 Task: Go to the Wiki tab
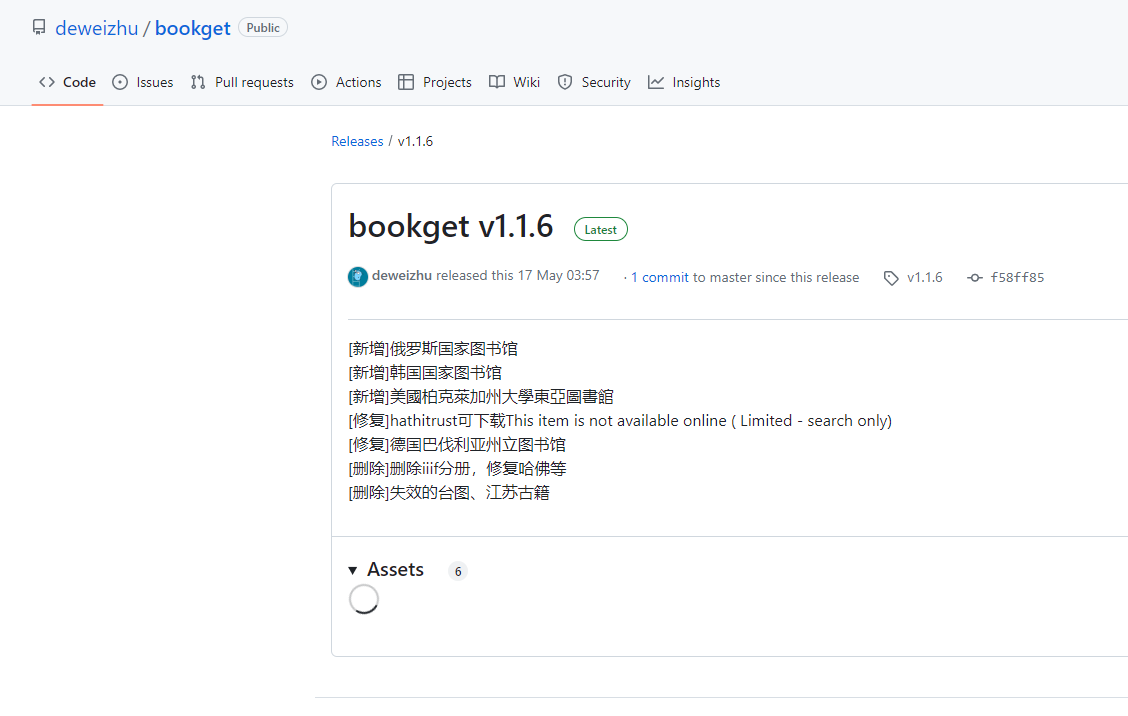click(515, 82)
